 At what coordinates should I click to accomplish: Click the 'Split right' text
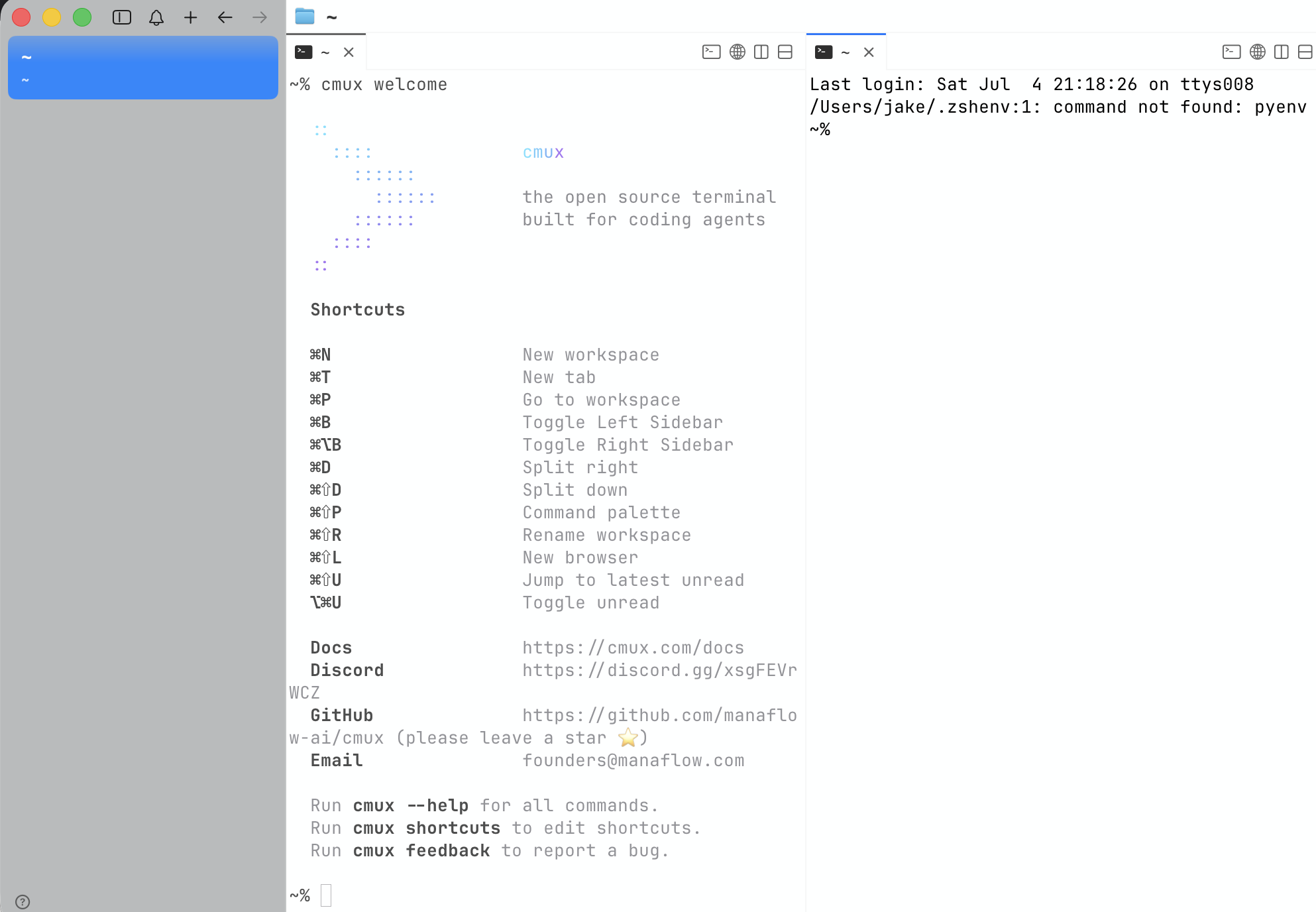pos(580,467)
